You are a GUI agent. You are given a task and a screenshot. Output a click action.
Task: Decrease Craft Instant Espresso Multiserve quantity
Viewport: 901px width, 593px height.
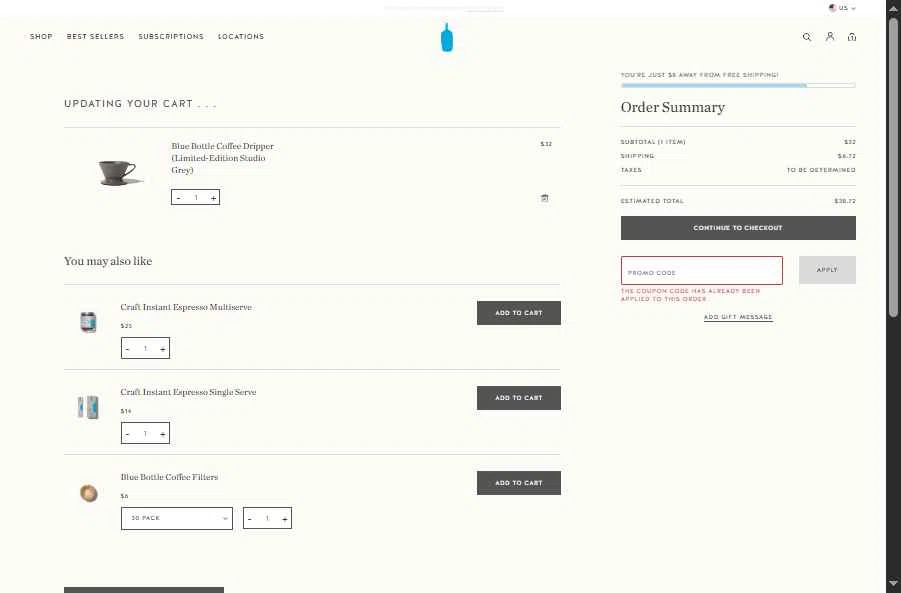(128, 349)
